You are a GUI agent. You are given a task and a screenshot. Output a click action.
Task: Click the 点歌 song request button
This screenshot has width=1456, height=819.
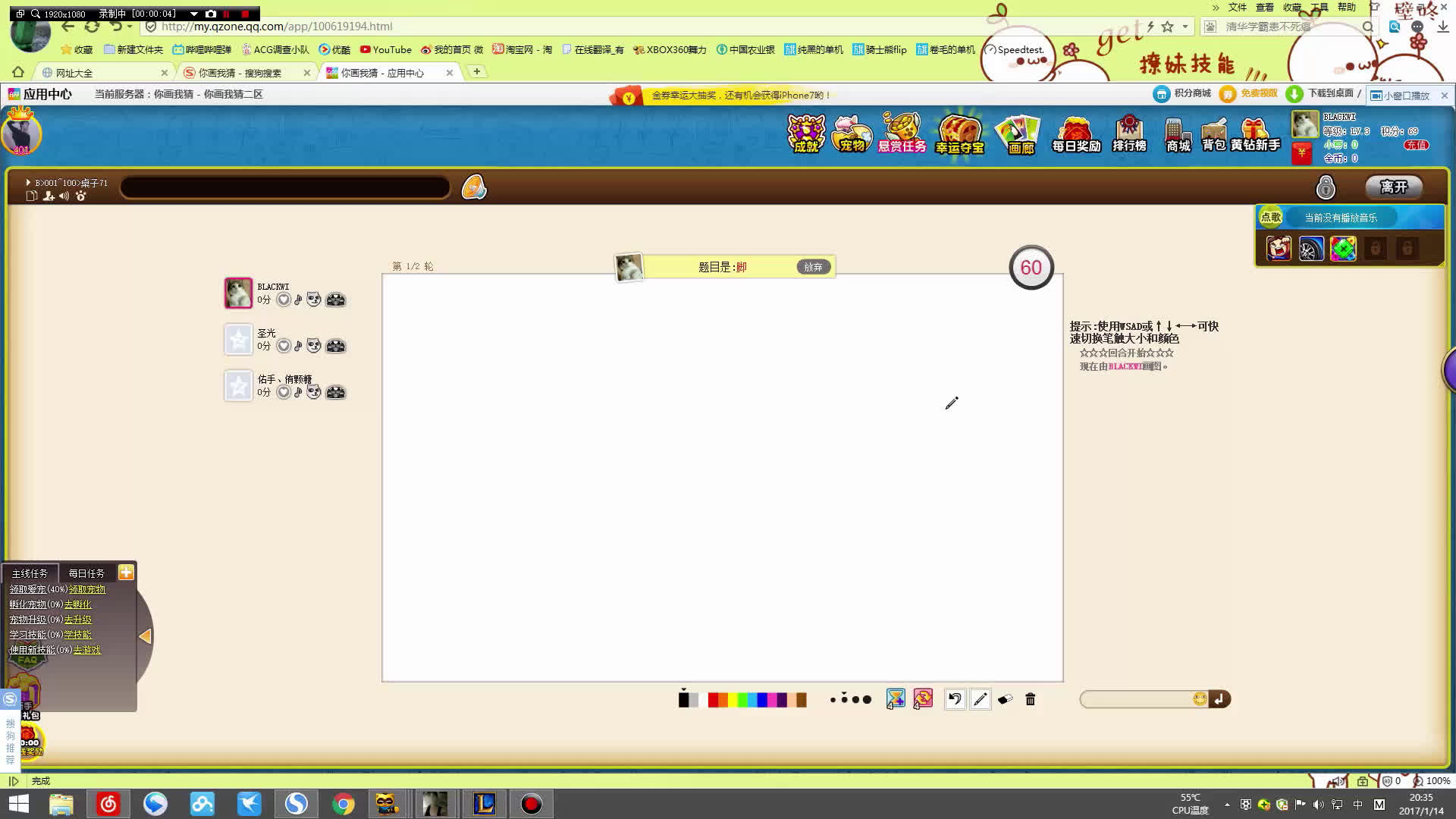click(x=1270, y=217)
